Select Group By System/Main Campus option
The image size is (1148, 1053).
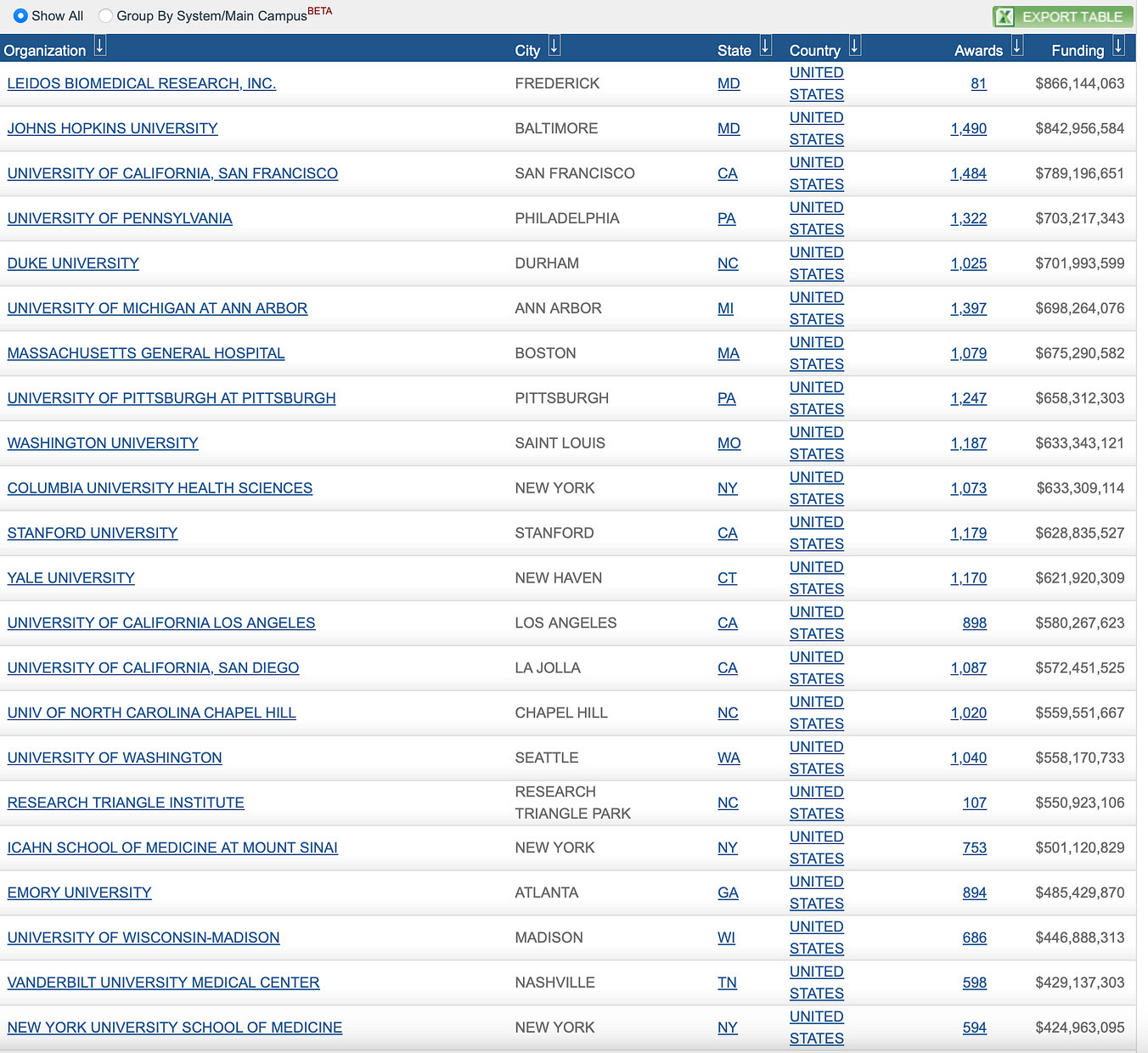click(105, 15)
